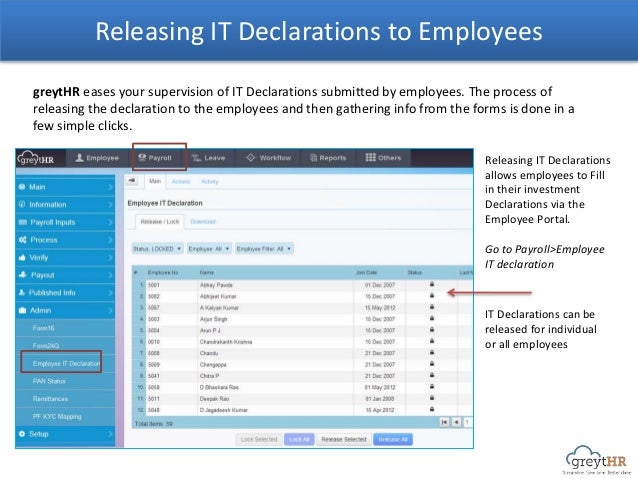
Task: Sort by the Name column header
Action: point(207,272)
